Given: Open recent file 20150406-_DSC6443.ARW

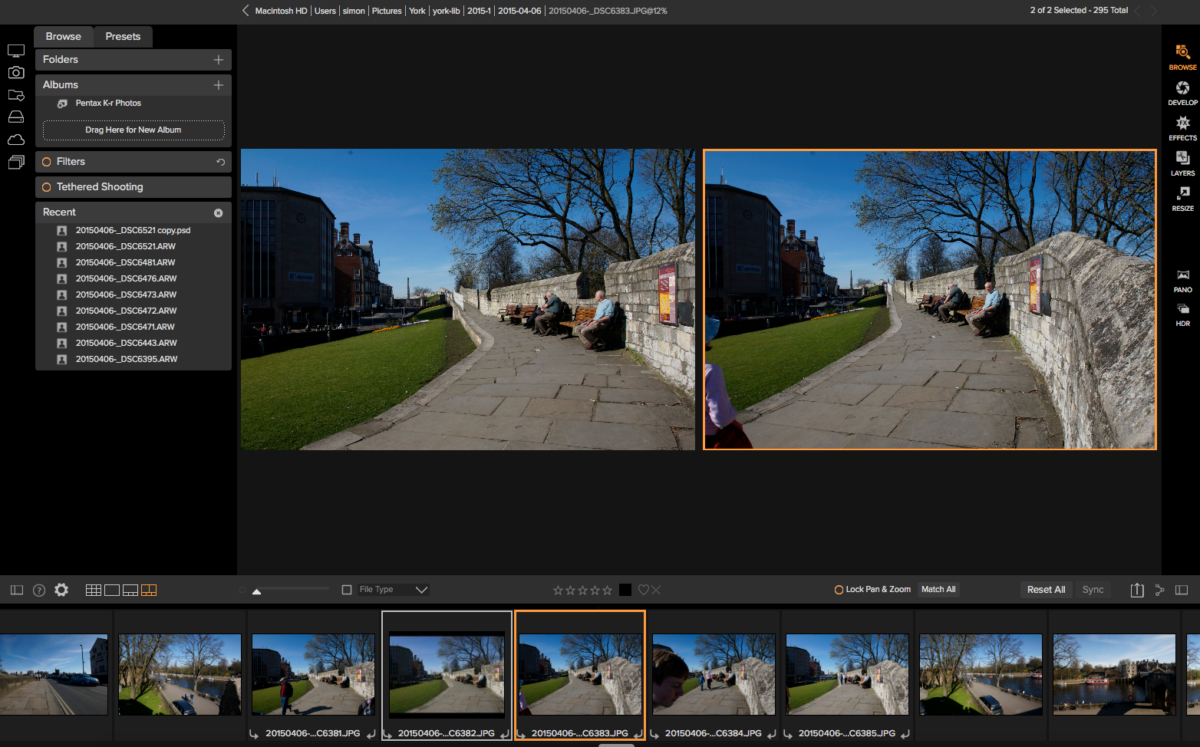Looking at the screenshot, I should pyautogui.click(x=126, y=343).
